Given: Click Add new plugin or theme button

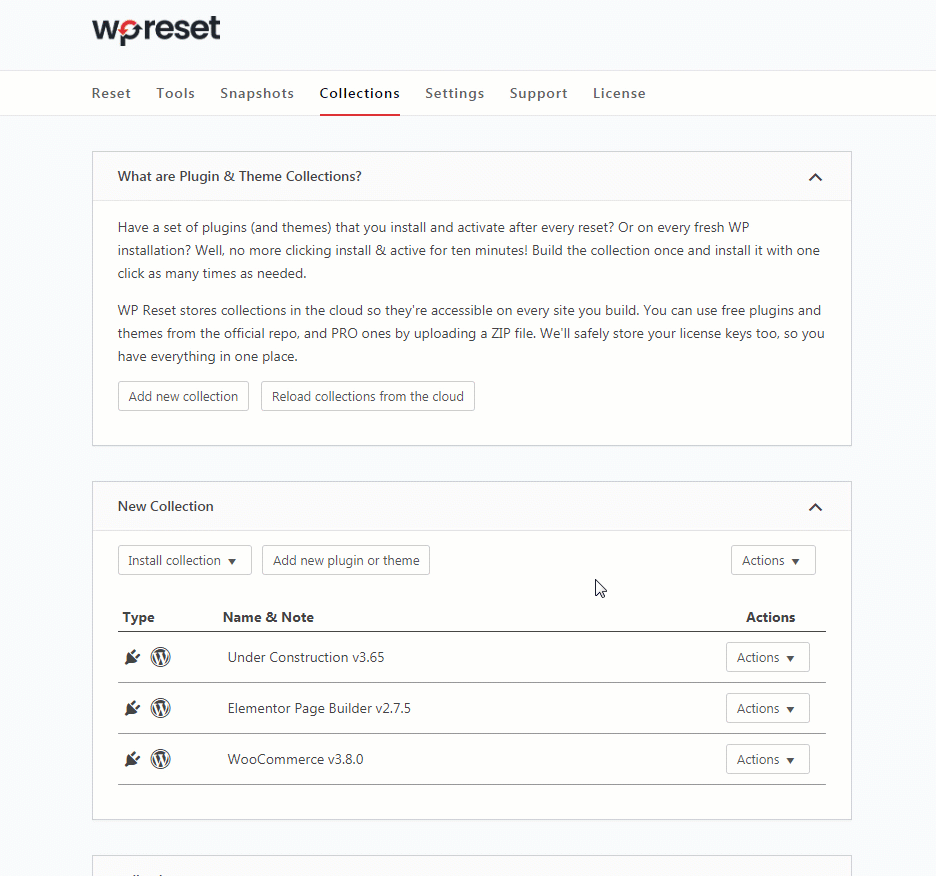Looking at the screenshot, I should (x=346, y=560).
